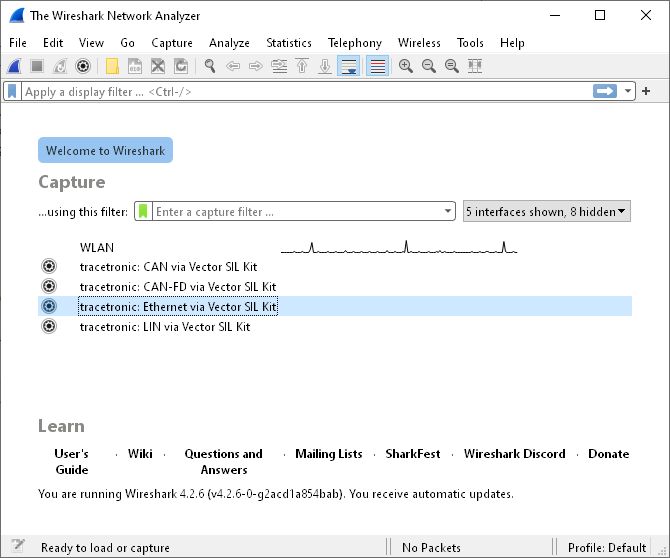Go back with the left arrow icon
Viewport: 670px width, 558px height.
click(x=233, y=66)
